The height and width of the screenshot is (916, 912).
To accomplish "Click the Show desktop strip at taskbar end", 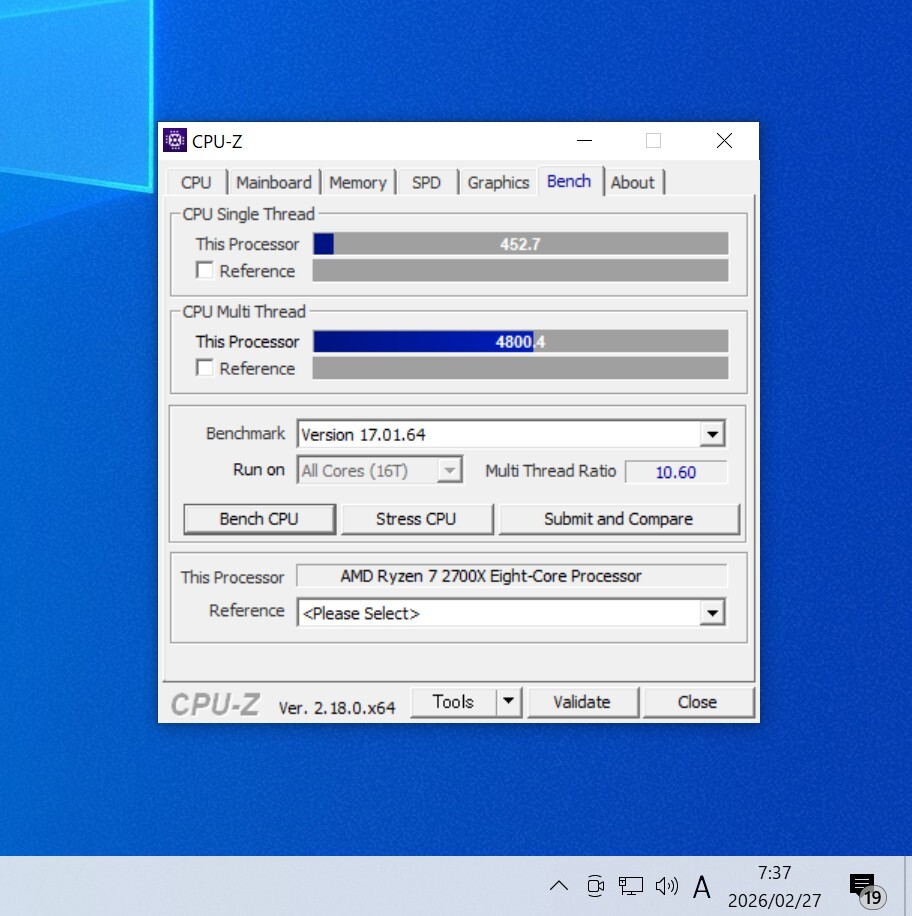I will point(908,886).
